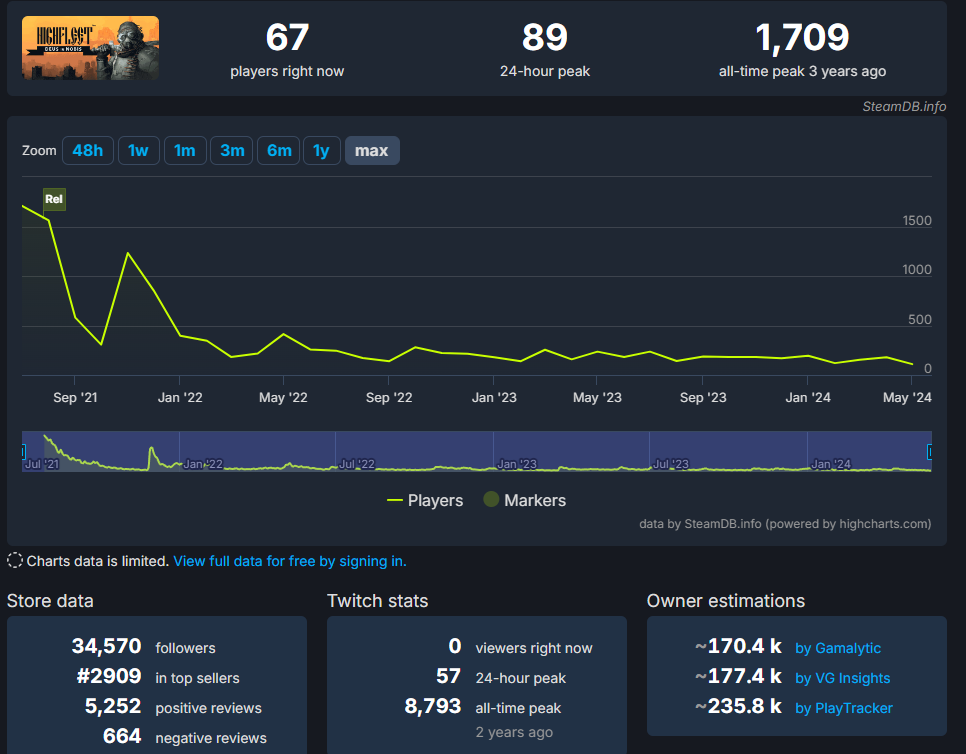The width and height of the screenshot is (966, 754).
Task: Open the PlayTracker estimate link
Action: 844,708
